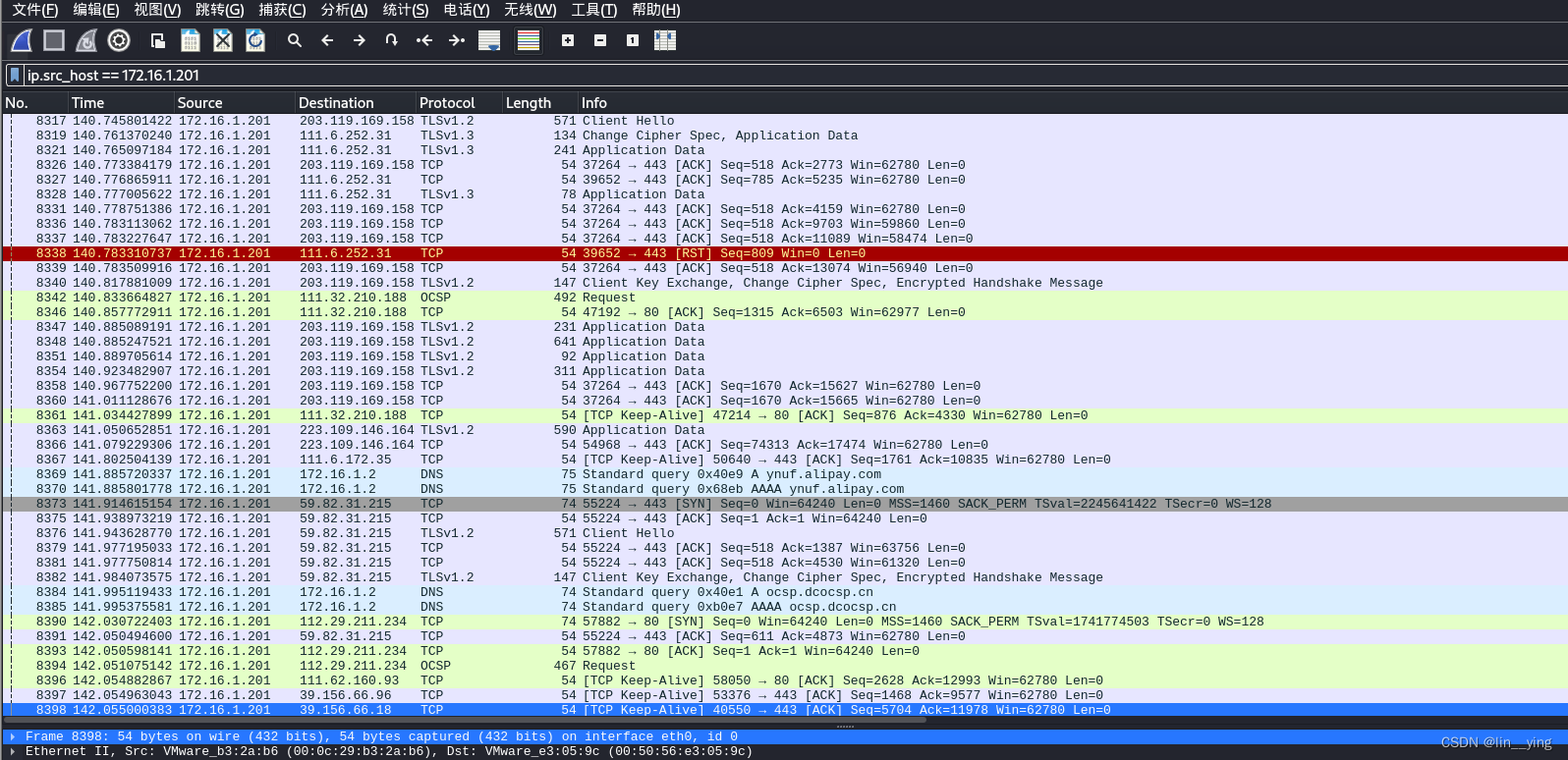Go back in packet history
The height and width of the screenshot is (760, 1568).
(327, 40)
